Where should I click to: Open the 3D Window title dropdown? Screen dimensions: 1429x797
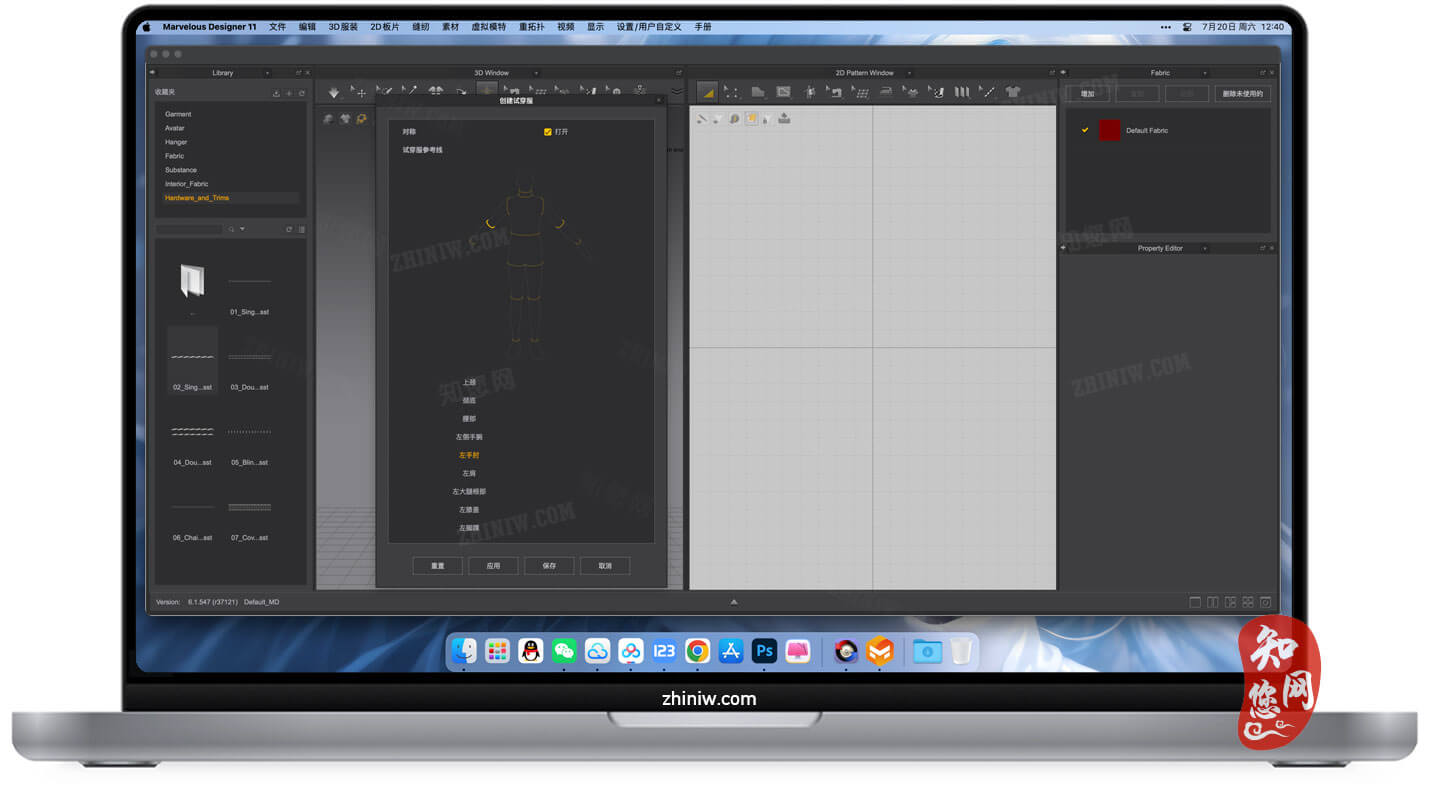pos(536,73)
